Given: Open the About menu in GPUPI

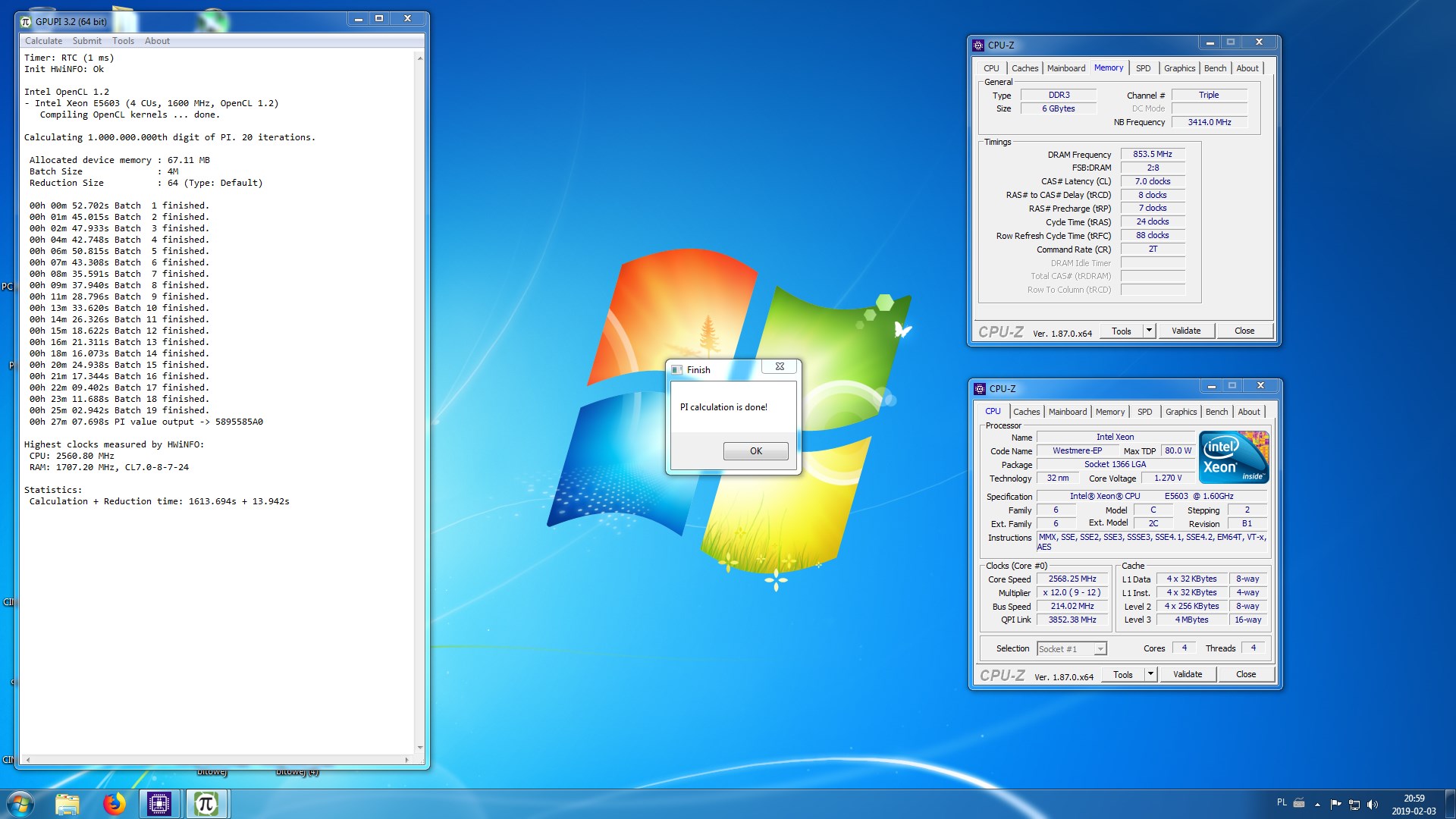Looking at the screenshot, I should [157, 41].
